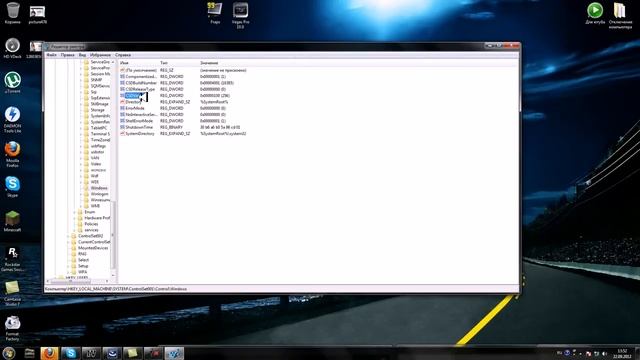Select the Windows key in tree
The width and height of the screenshot is (640, 360).
click(x=99, y=188)
